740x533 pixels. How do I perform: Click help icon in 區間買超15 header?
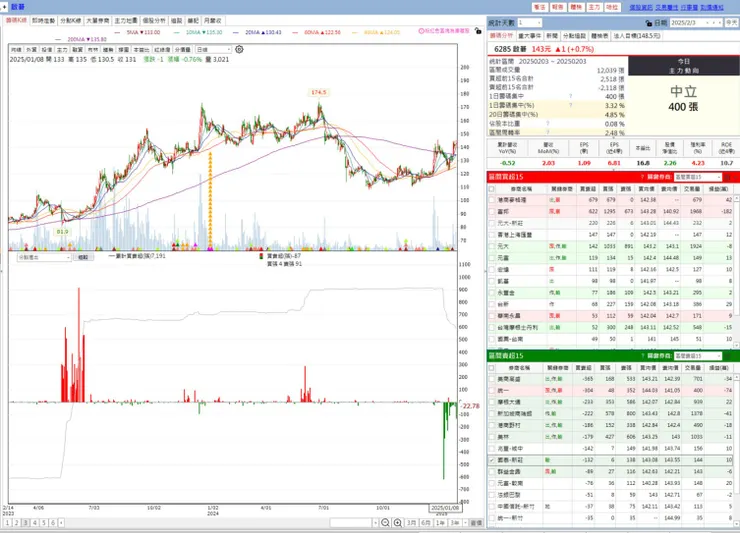pyautogui.click(x=642, y=177)
